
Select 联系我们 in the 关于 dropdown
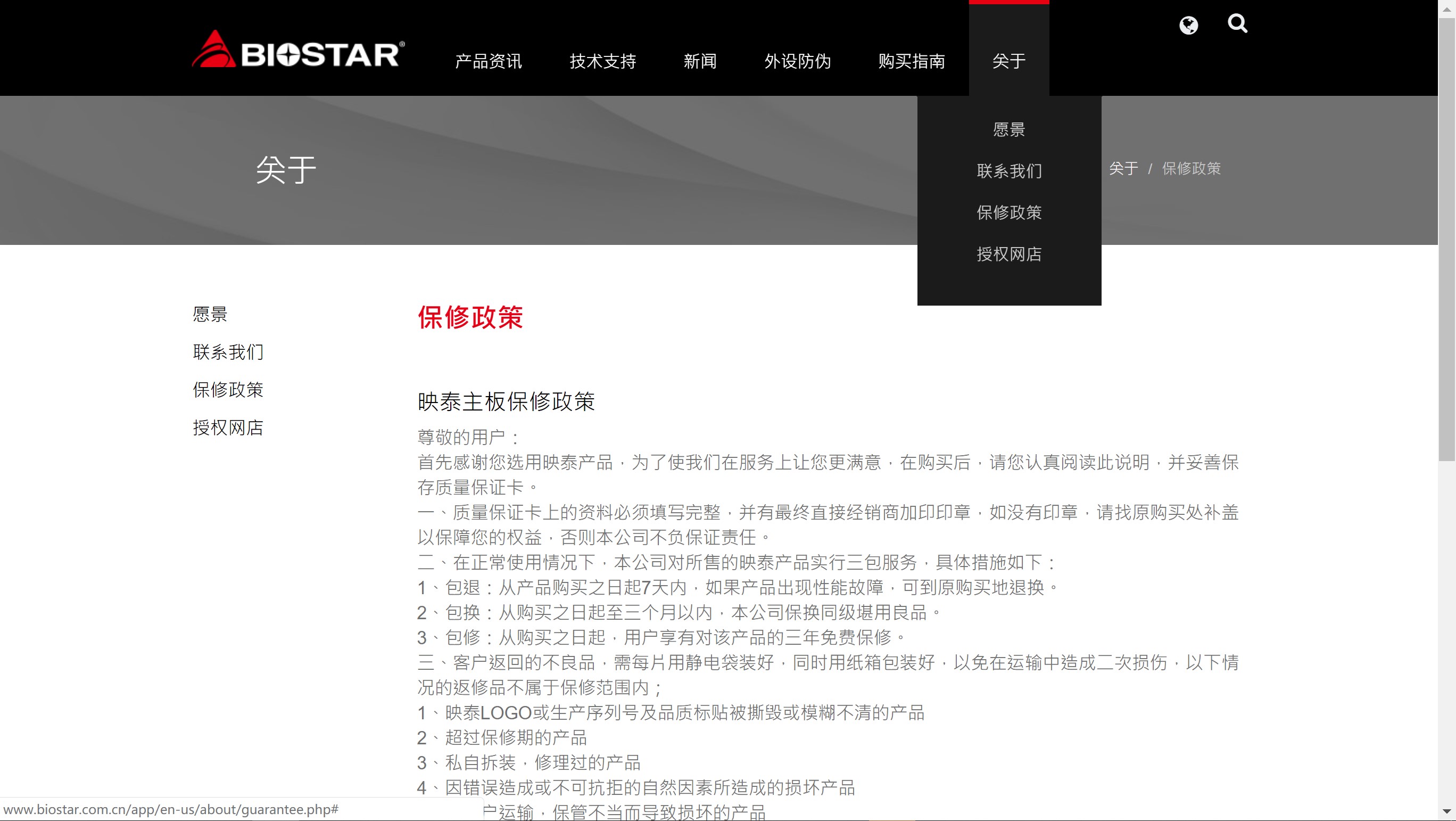pyautogui.click(x=1009, y=171)
